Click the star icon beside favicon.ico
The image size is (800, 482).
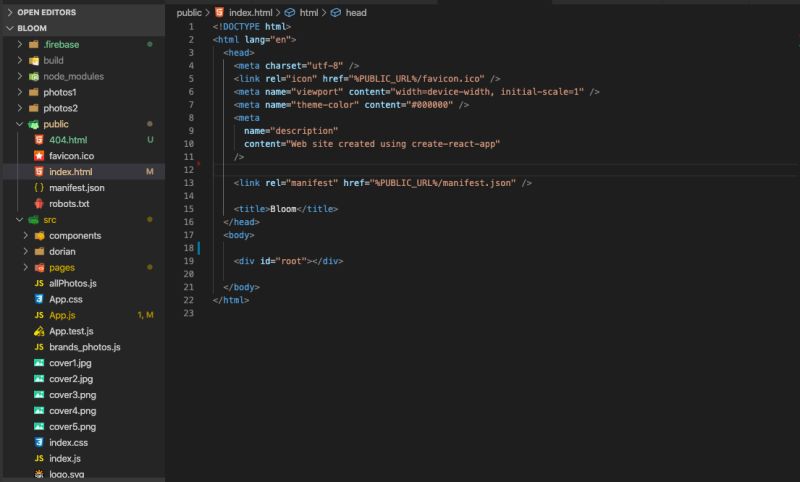(x=39, y=156)
